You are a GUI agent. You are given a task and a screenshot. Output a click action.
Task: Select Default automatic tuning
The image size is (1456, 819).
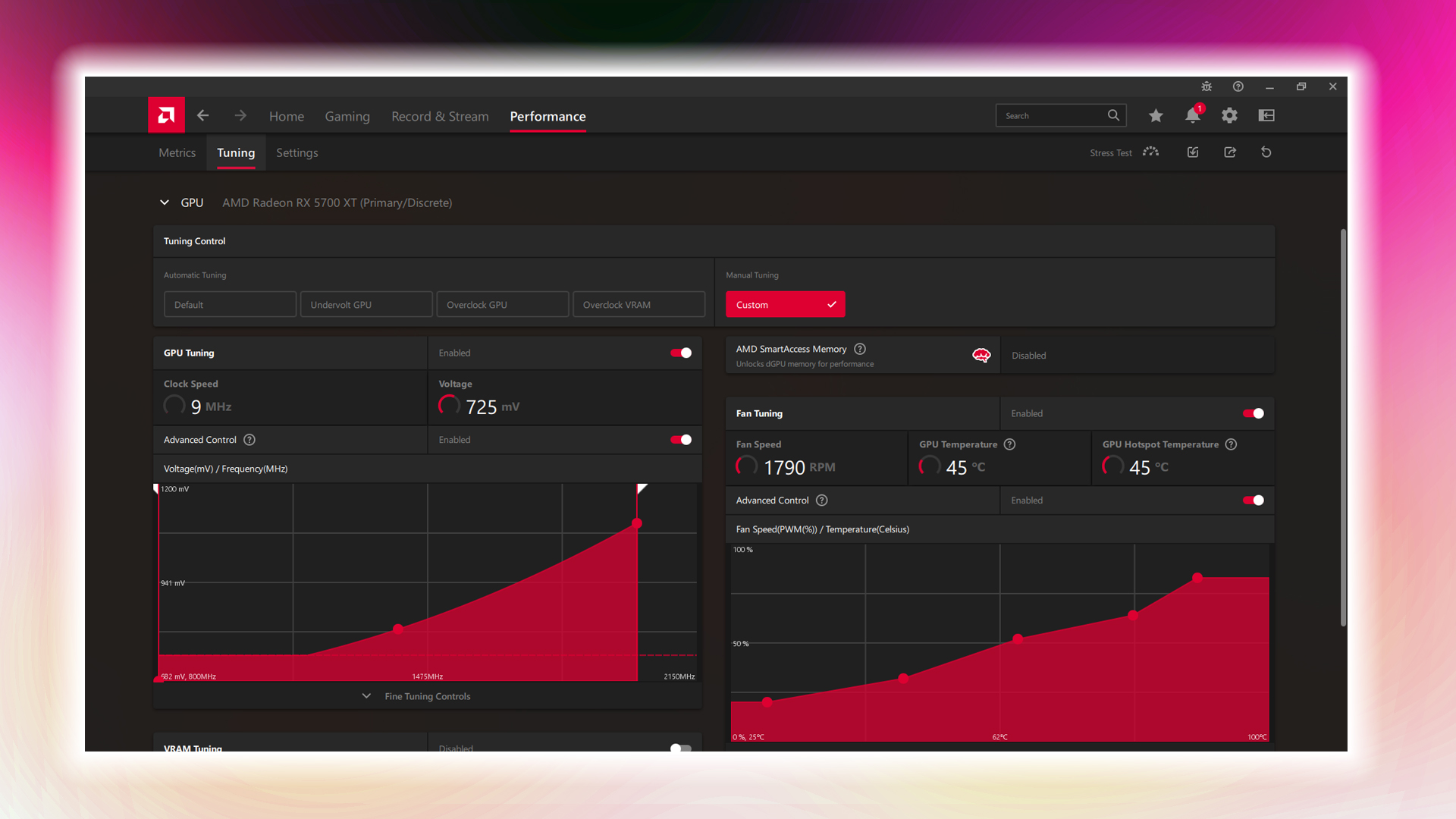coord(230,304)
